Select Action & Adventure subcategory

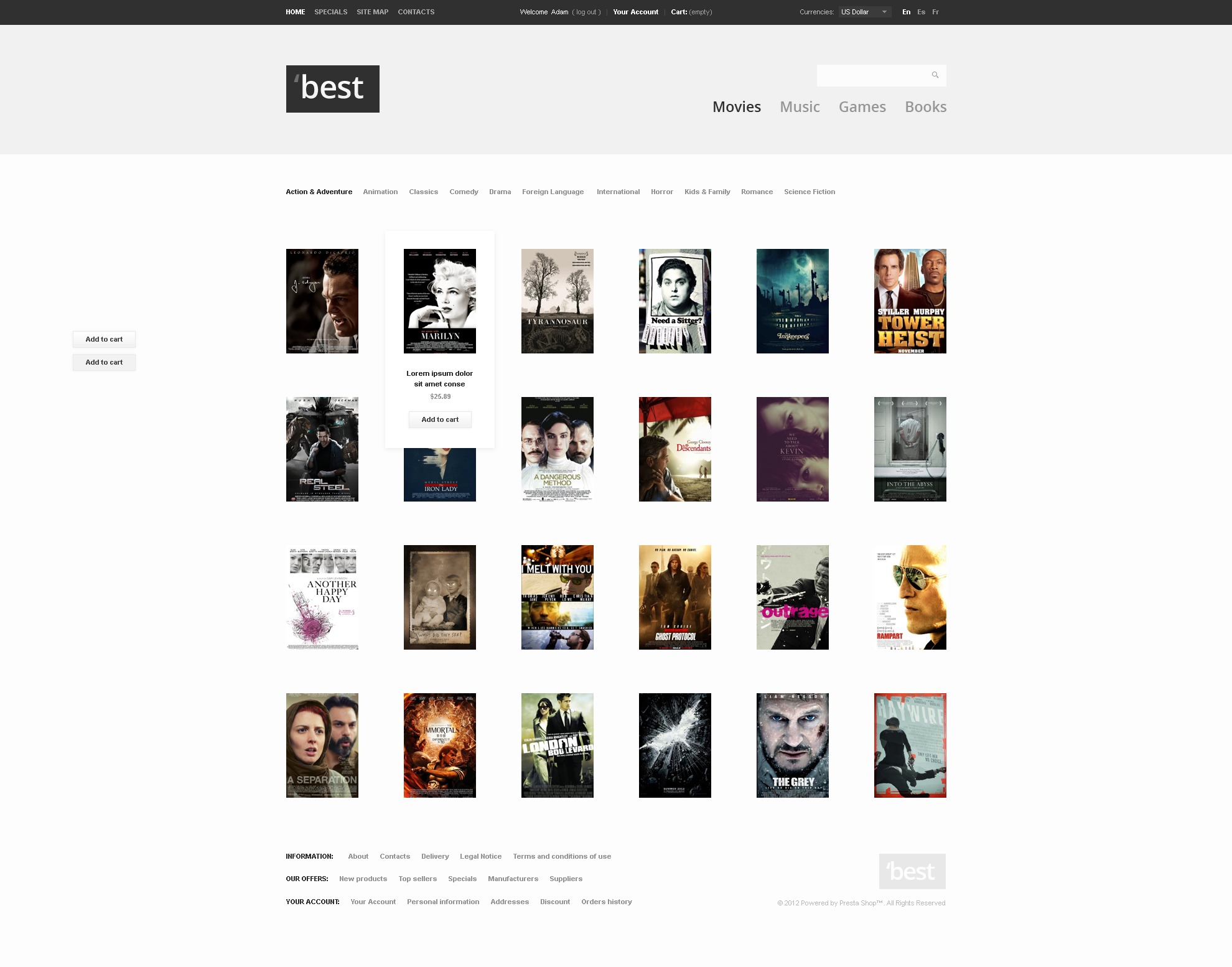319,192
